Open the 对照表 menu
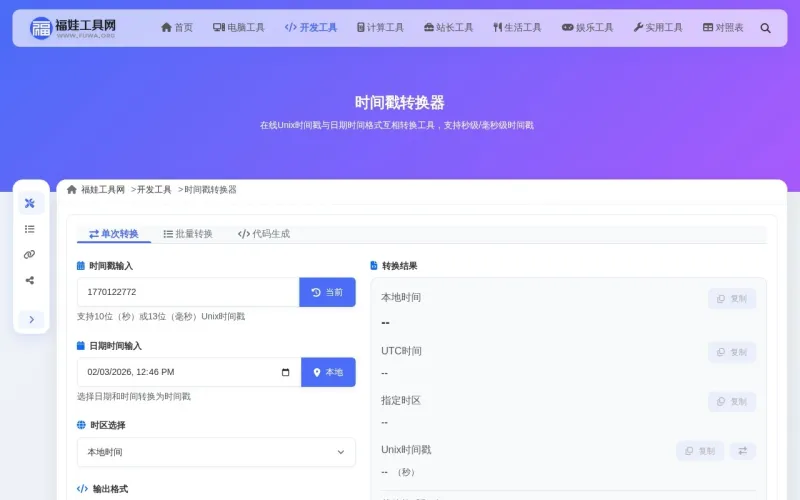 pos(723,28)
